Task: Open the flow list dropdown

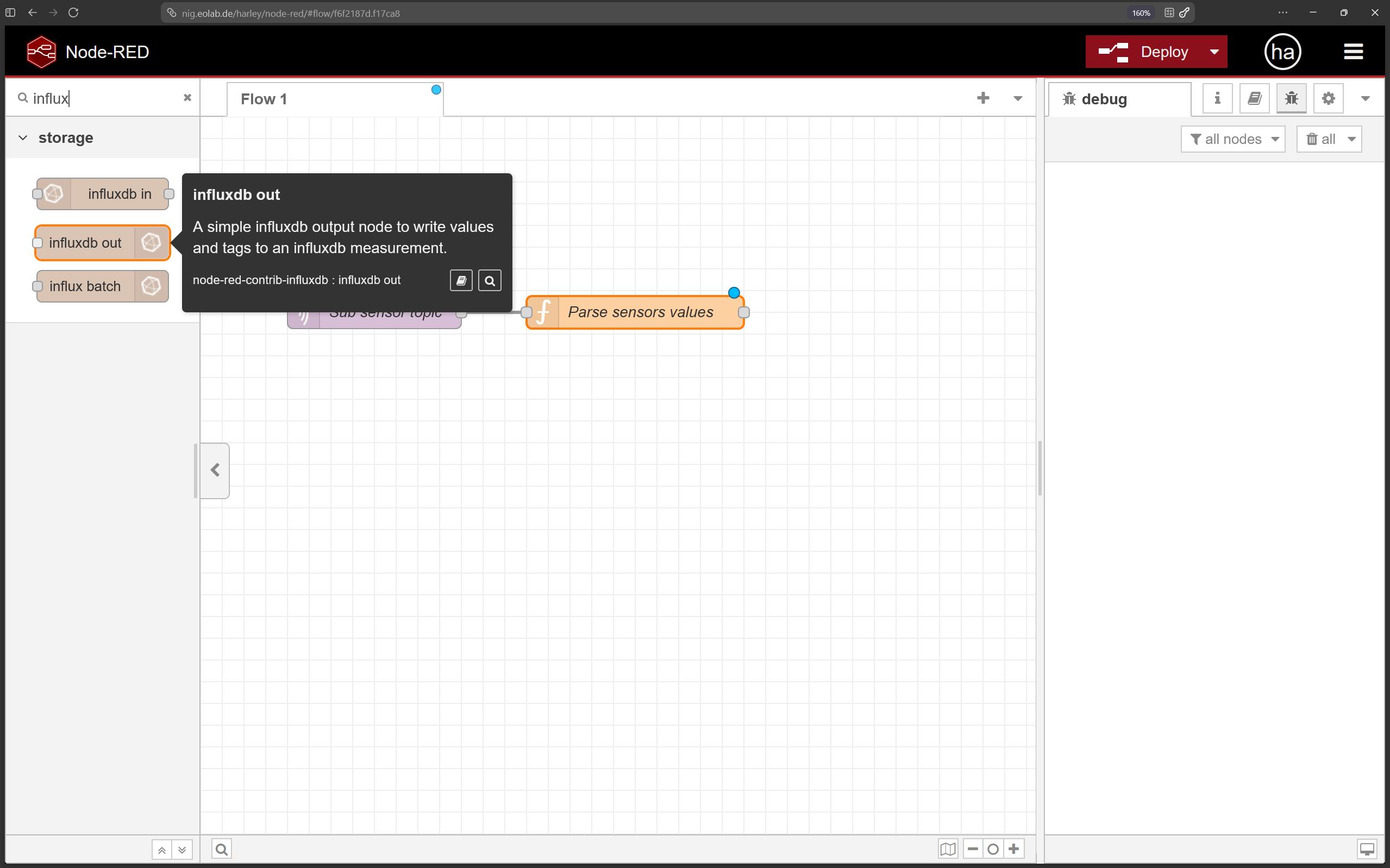Action: pyautogui.click(x=1017, y=98)
